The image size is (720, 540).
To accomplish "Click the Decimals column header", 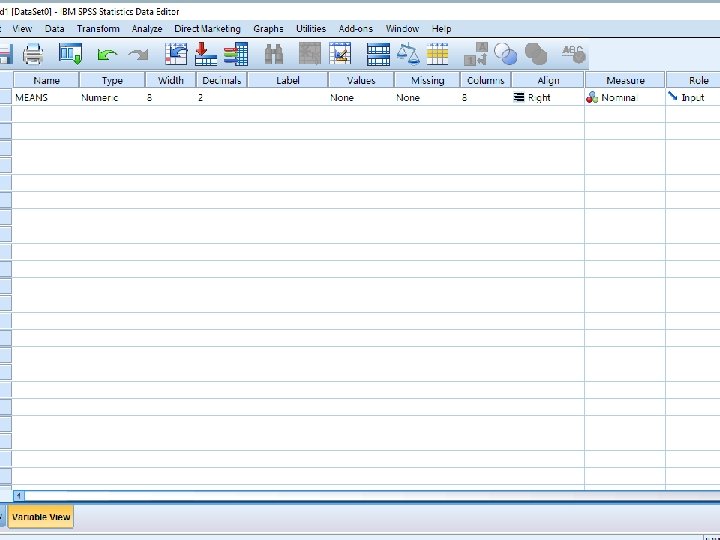I will tap(222, 80).
